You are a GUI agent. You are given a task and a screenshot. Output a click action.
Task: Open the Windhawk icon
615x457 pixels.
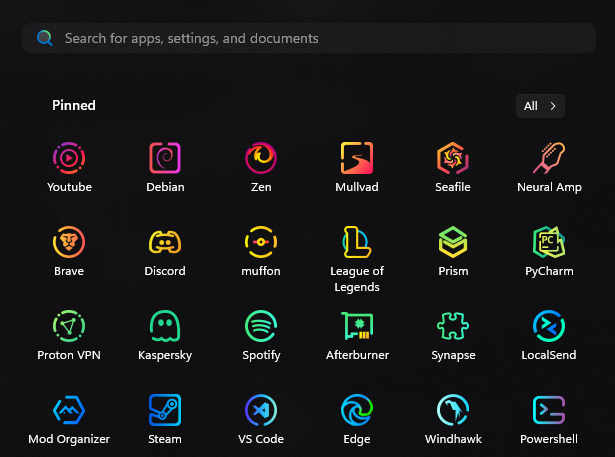point(453,410)
